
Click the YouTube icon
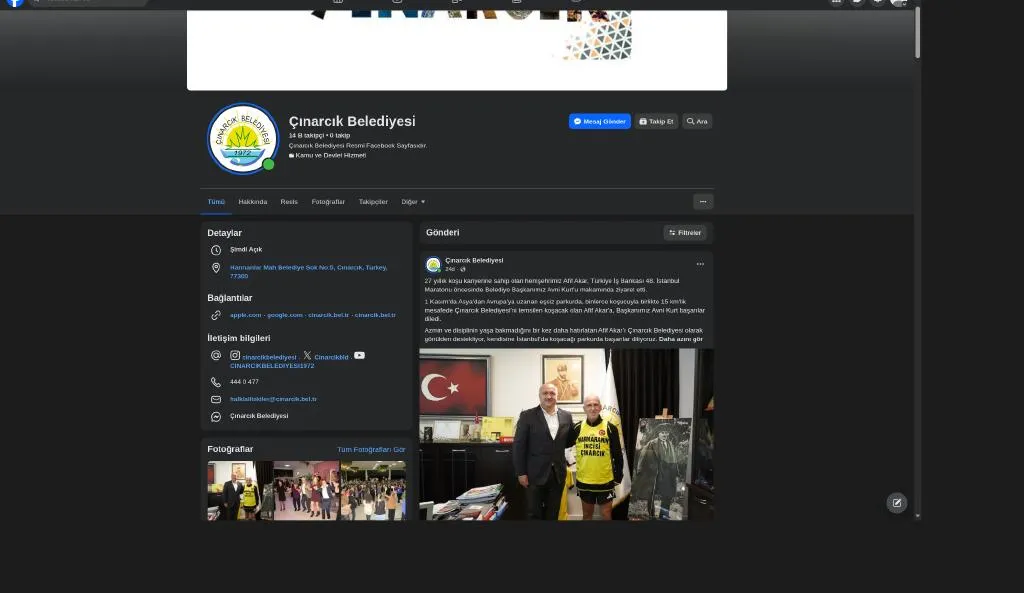coord(359,355)
